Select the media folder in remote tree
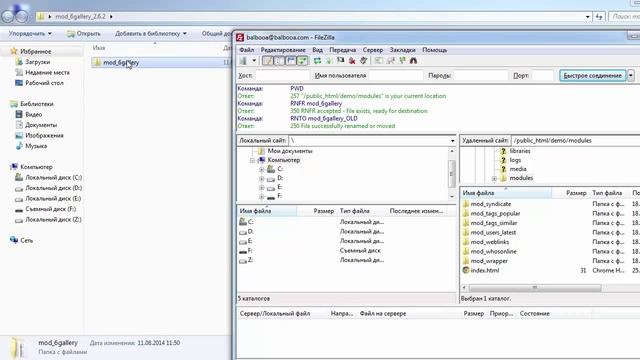Viewport: 640px width, 360px height. coord(518,169)
